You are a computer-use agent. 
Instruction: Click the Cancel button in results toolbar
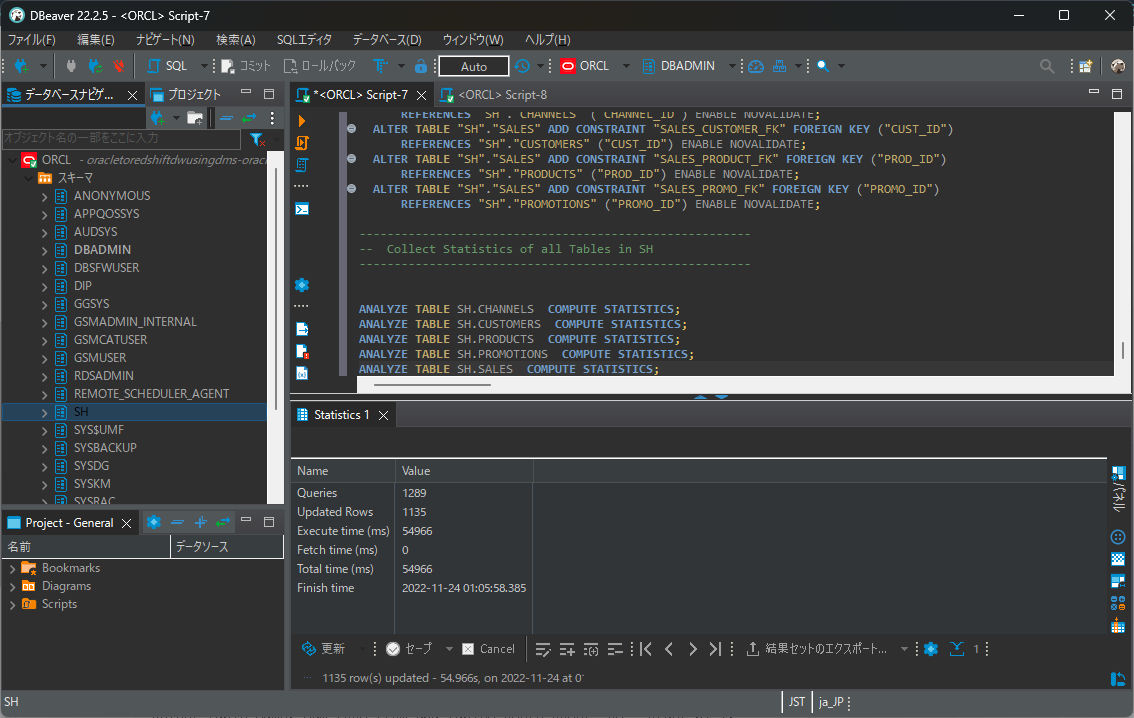(x=488, y=649)
